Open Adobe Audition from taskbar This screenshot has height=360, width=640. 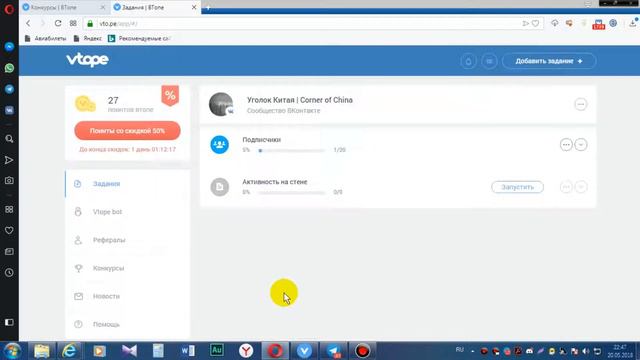pos(217,351)
